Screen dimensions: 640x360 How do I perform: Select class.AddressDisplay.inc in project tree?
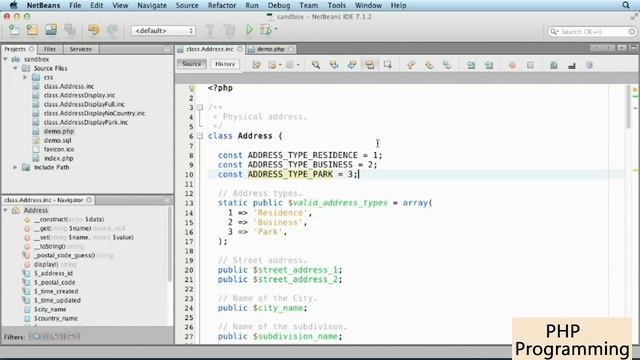[79, 95]
